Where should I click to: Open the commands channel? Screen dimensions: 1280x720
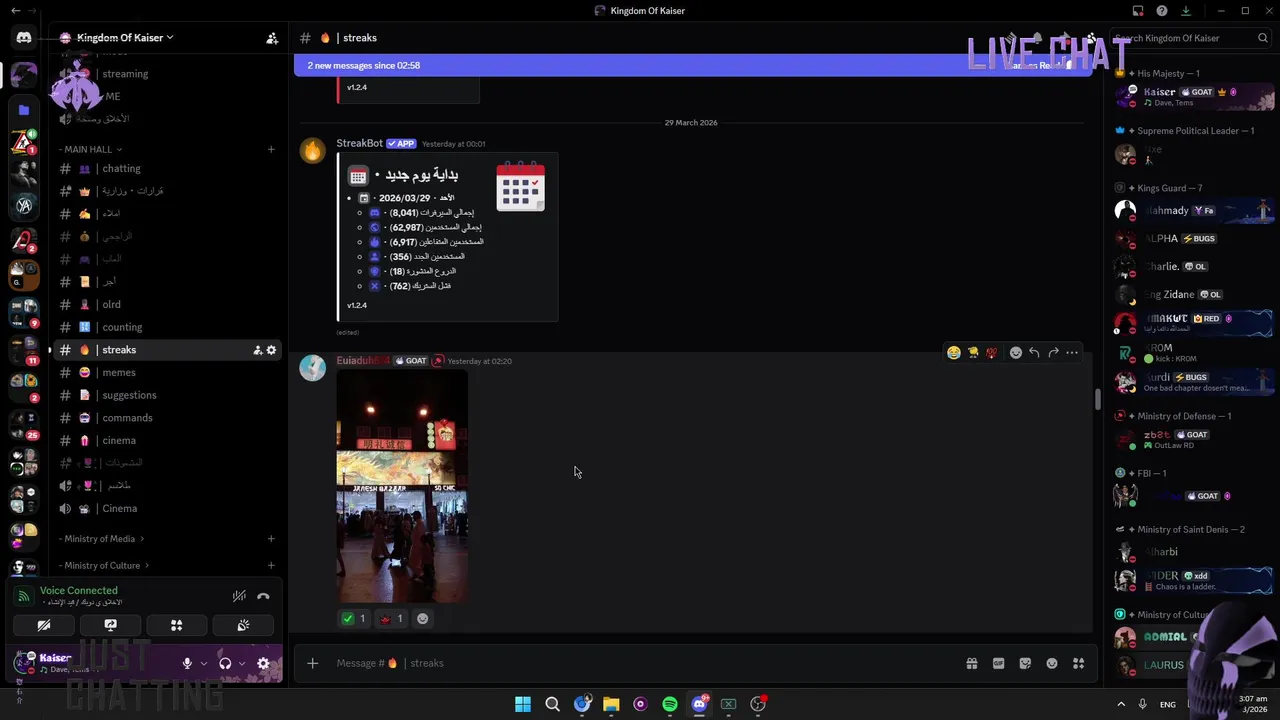pyautogui.click(x=167, y=418)
